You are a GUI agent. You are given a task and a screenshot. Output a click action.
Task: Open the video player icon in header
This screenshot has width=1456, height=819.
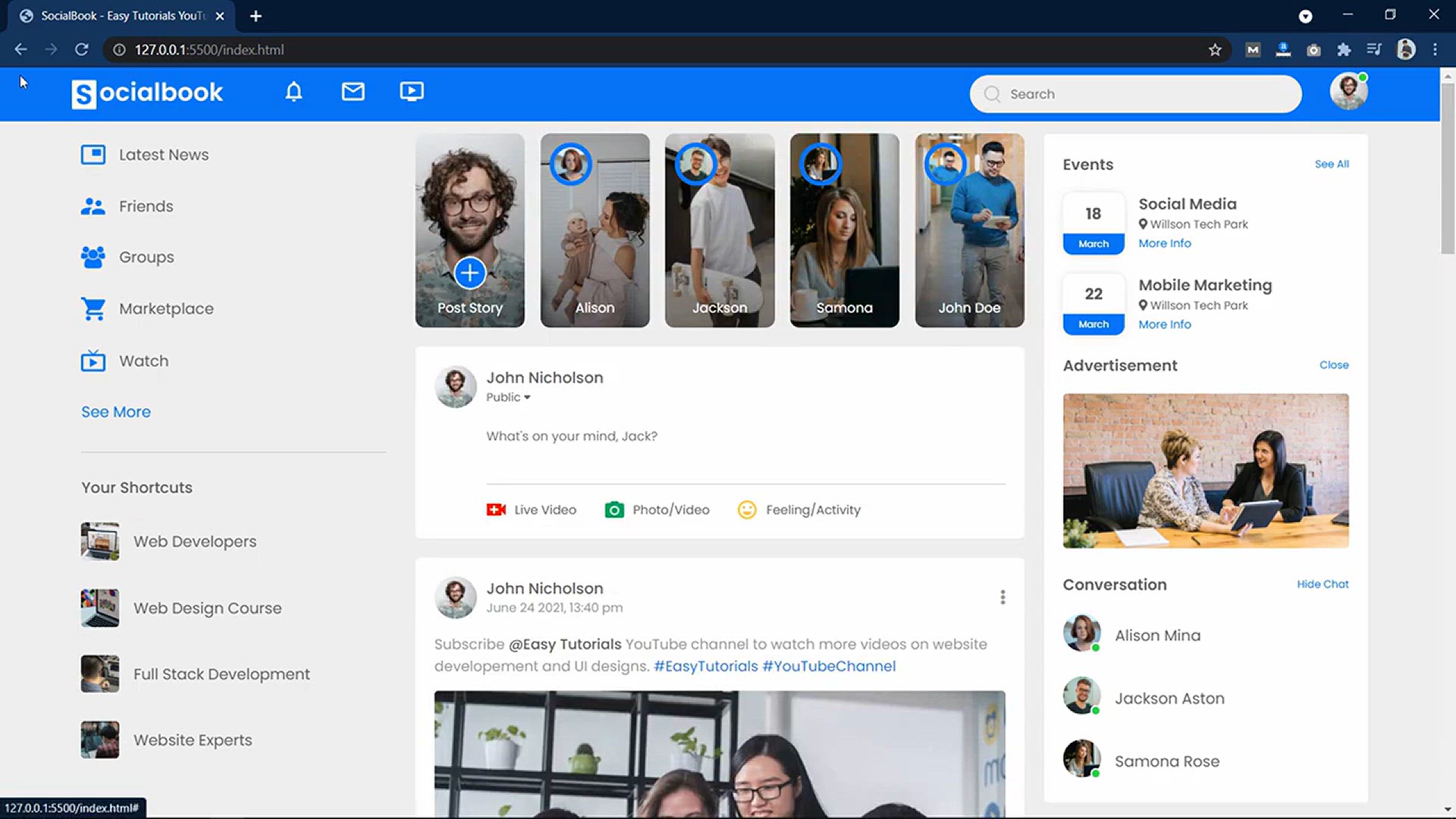pyautogui.click(x=412, y=92)
